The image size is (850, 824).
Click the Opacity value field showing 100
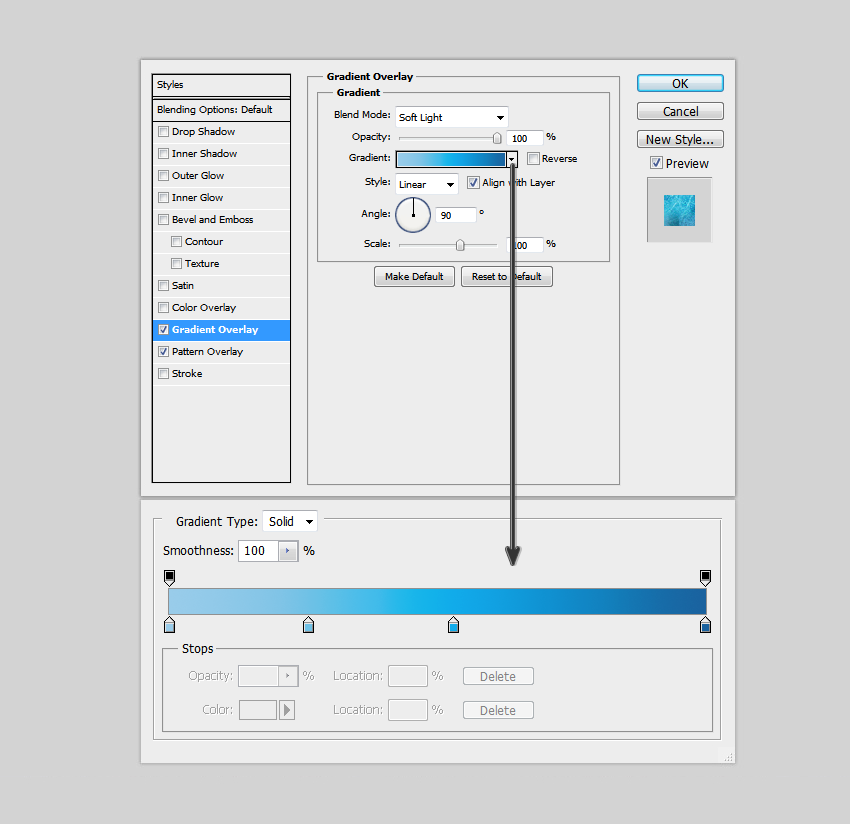coord(524,138)
